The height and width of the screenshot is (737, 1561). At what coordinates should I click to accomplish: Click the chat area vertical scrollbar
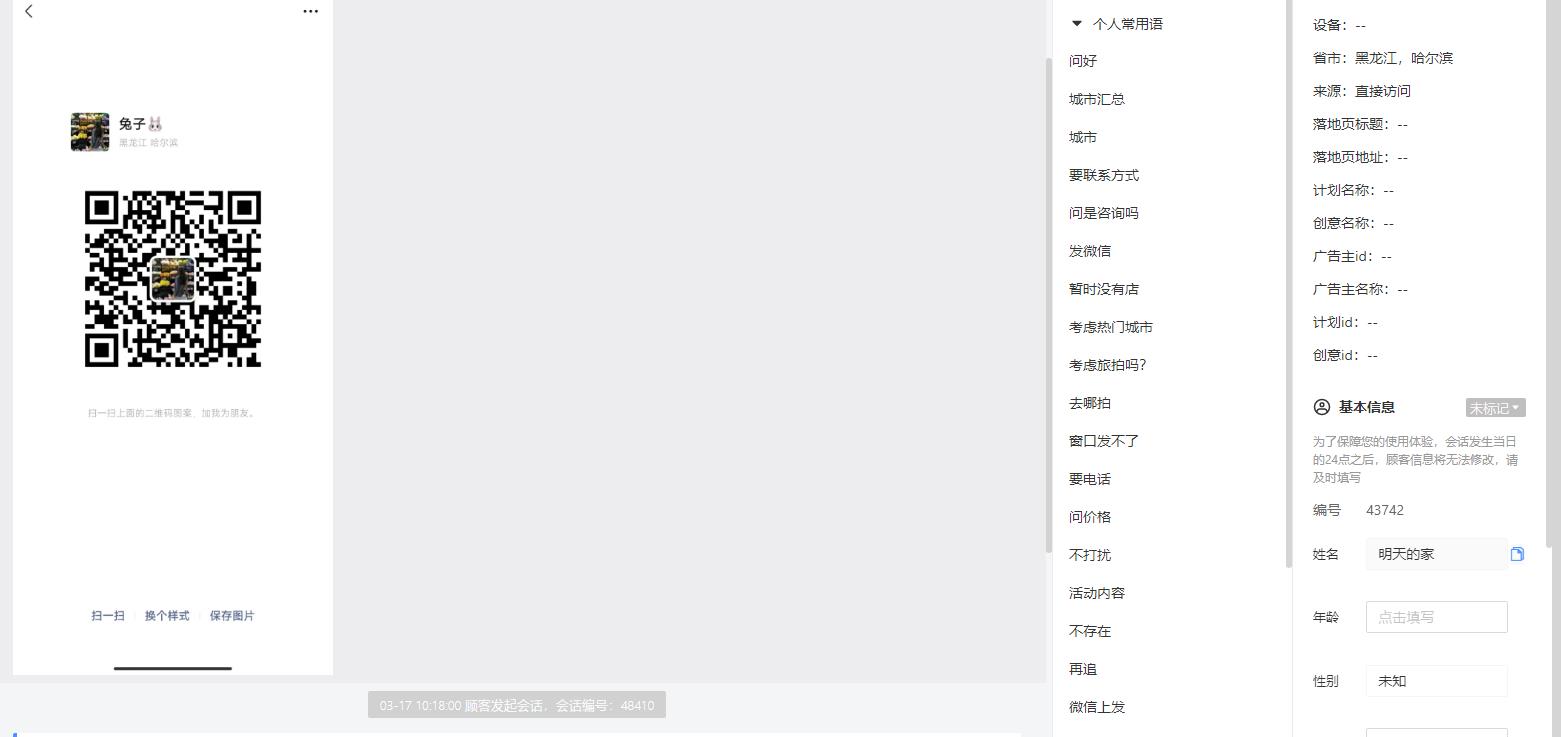point(1048,305)
